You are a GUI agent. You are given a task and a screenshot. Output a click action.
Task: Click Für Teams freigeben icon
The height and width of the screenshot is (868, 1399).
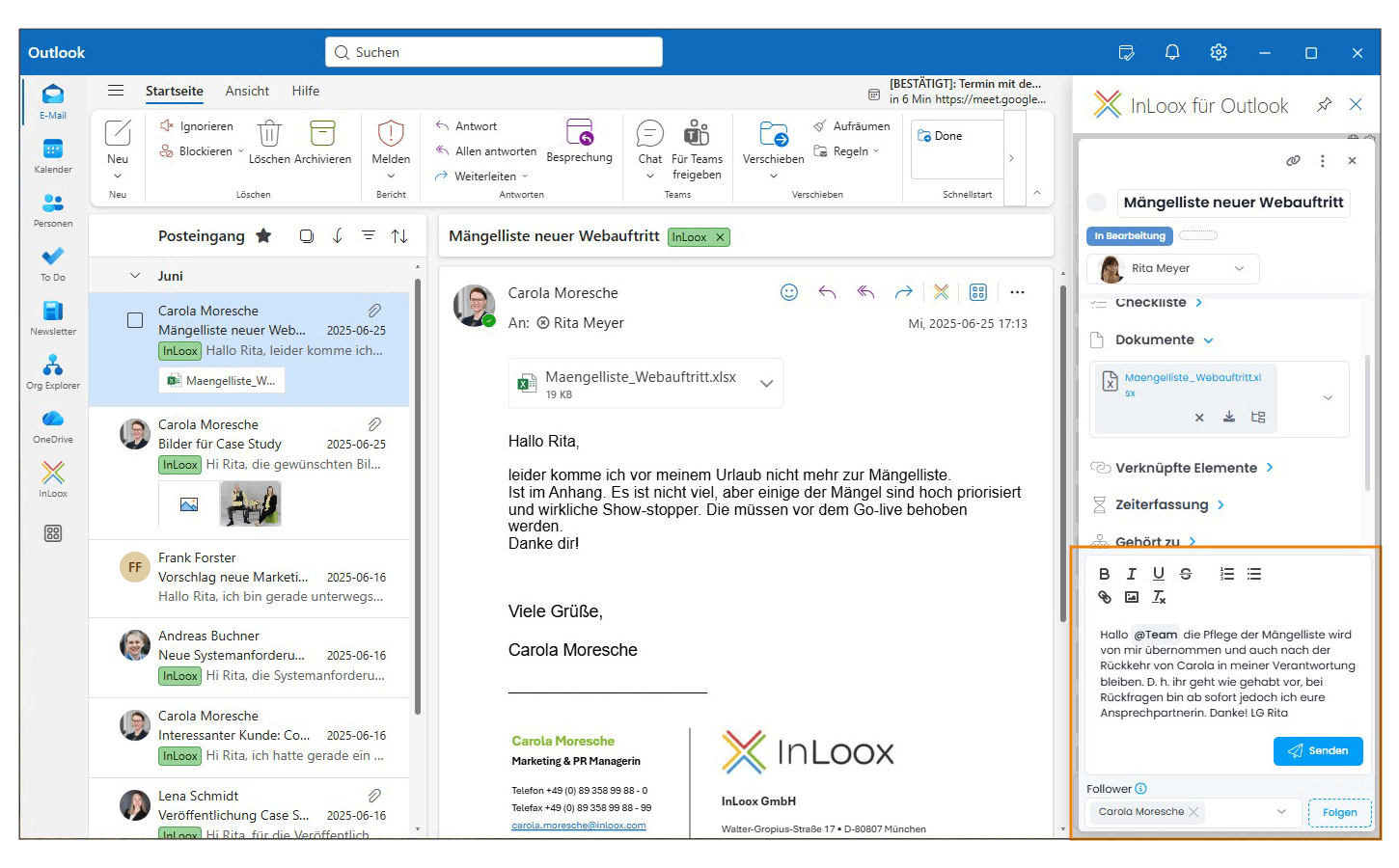point(697,132)
